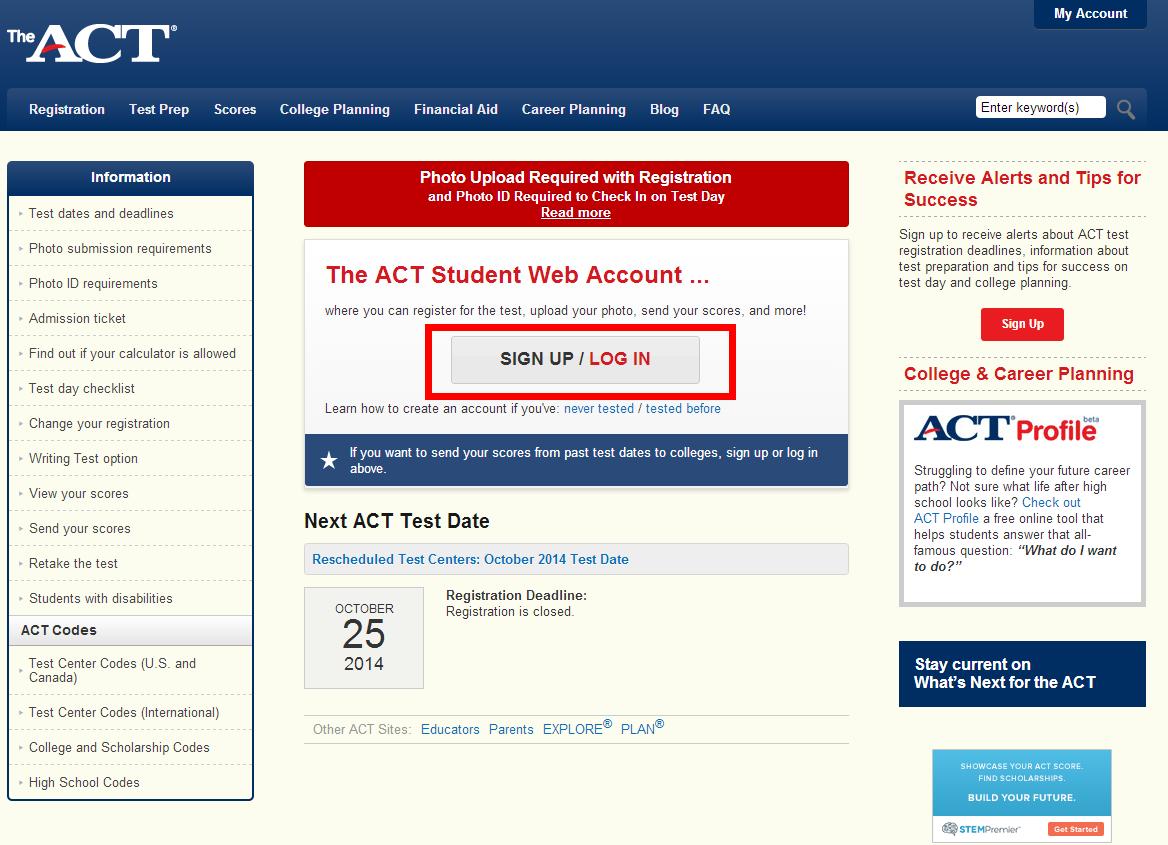The height and width of the screenshot is (845, 1168).
Task: Open College Planning in the nav bar
Action: [334, 110]
